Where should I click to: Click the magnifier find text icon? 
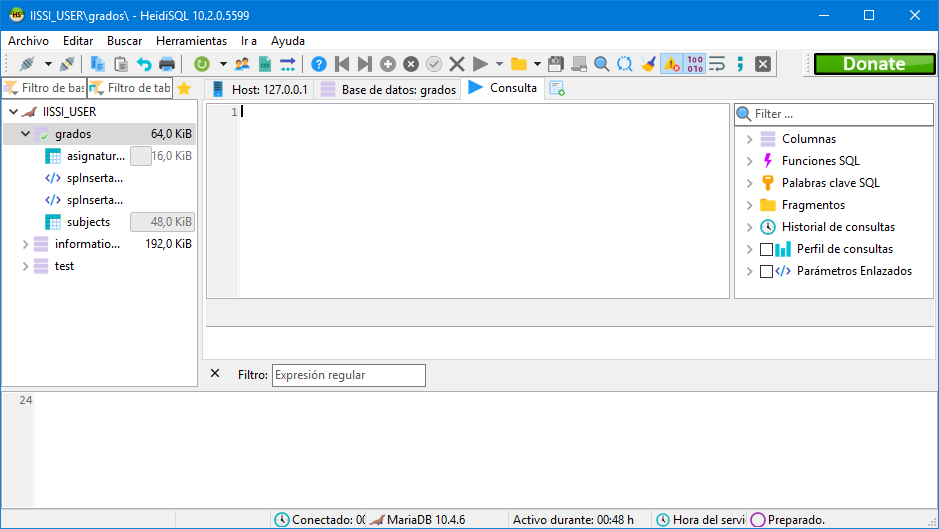tap(602, 64)
